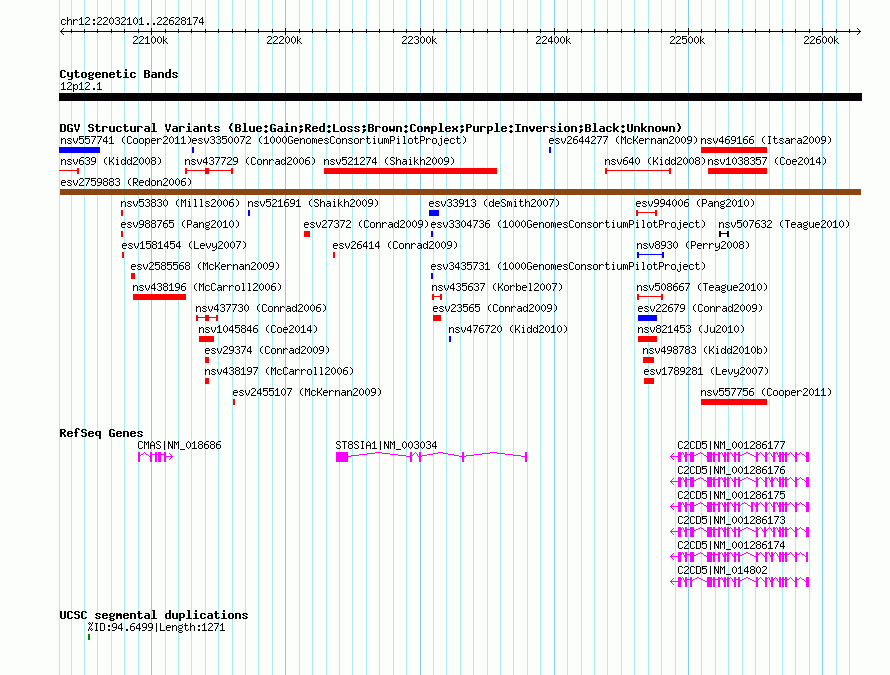Click the brown esv2759883 complex variant bar
Image resolution: width=890 pixels, height=675 pixels.
(460, 192)
